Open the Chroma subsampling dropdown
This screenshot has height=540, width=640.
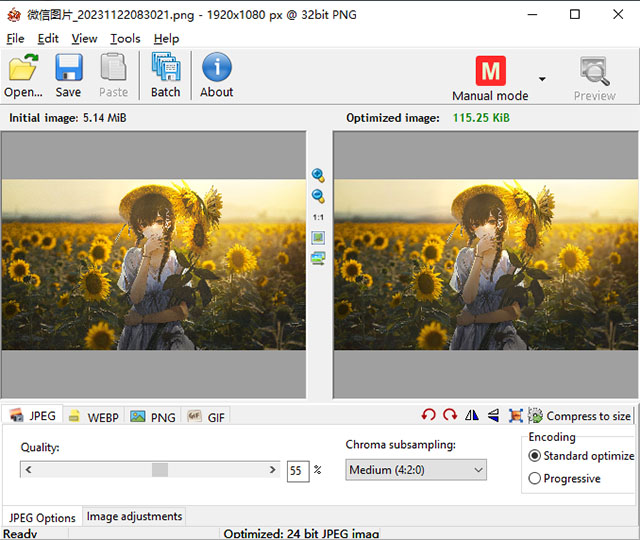click(x=416, y=470)
